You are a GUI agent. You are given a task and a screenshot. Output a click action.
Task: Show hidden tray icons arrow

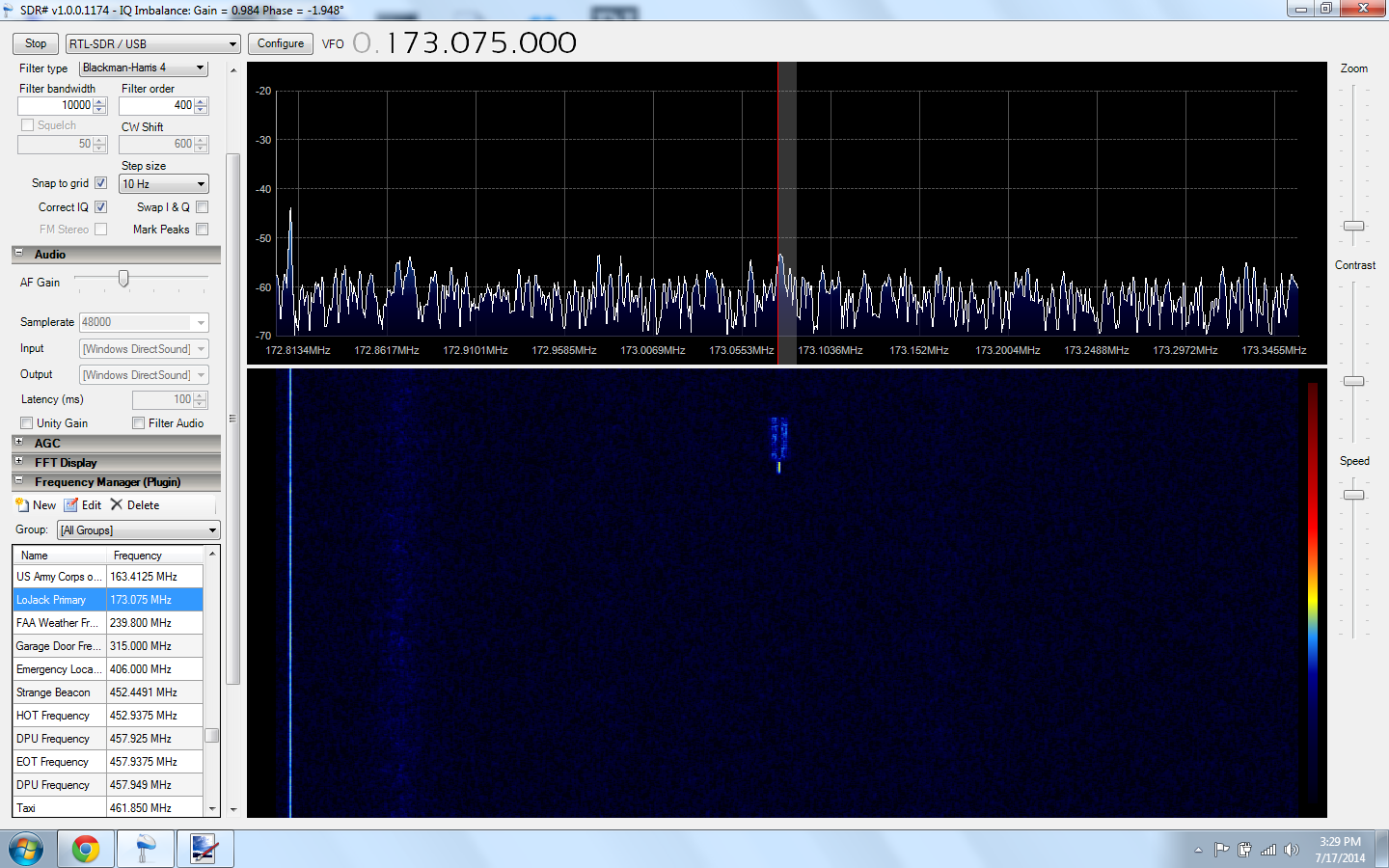pyautogui.click(x=1198, y=850)
